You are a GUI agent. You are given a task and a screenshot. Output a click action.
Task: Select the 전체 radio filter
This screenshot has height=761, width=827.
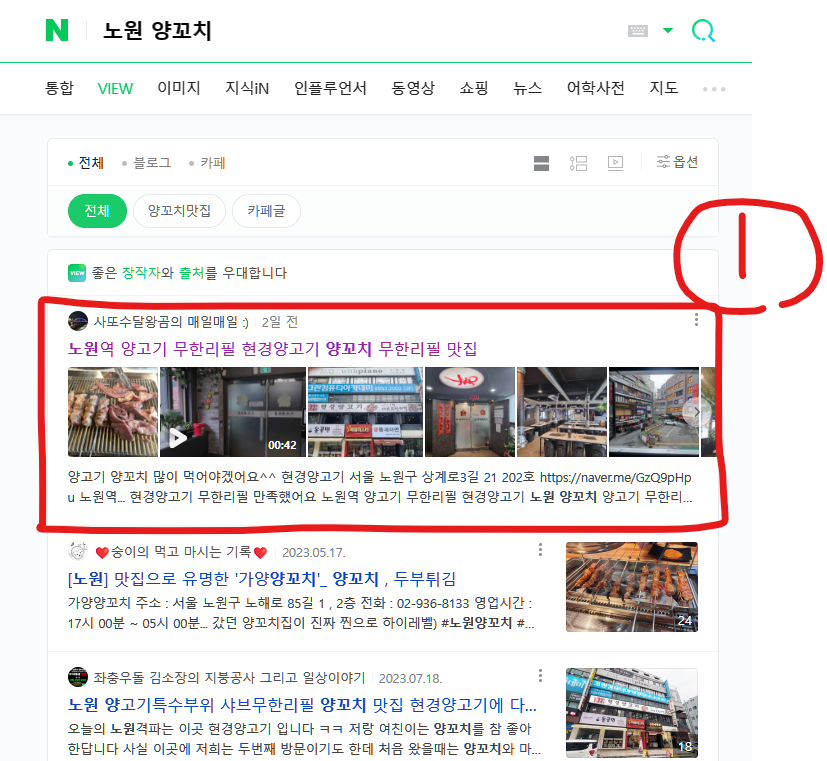(86, 163)
